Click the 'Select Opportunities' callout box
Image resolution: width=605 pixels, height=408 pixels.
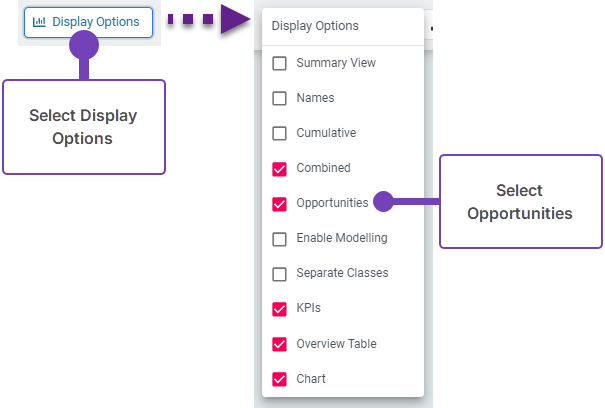[x=519, y=201]
